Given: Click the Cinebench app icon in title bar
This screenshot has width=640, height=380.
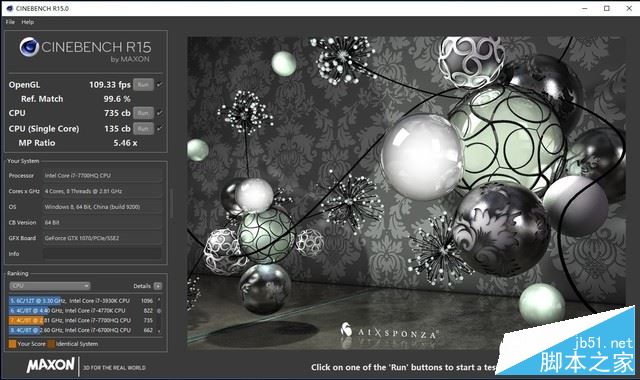Looking at the screenshot, I should click(x=9, y=8).
